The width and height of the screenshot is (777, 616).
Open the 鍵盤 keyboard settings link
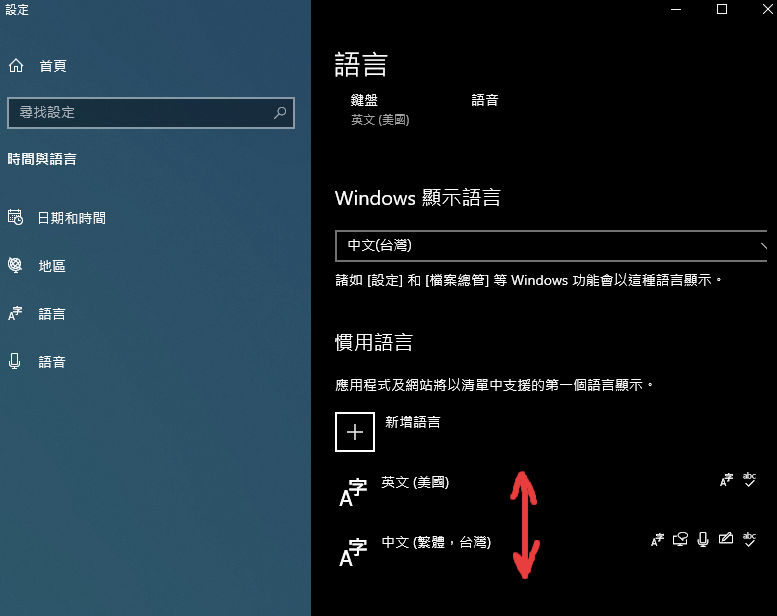click(365, 100)
